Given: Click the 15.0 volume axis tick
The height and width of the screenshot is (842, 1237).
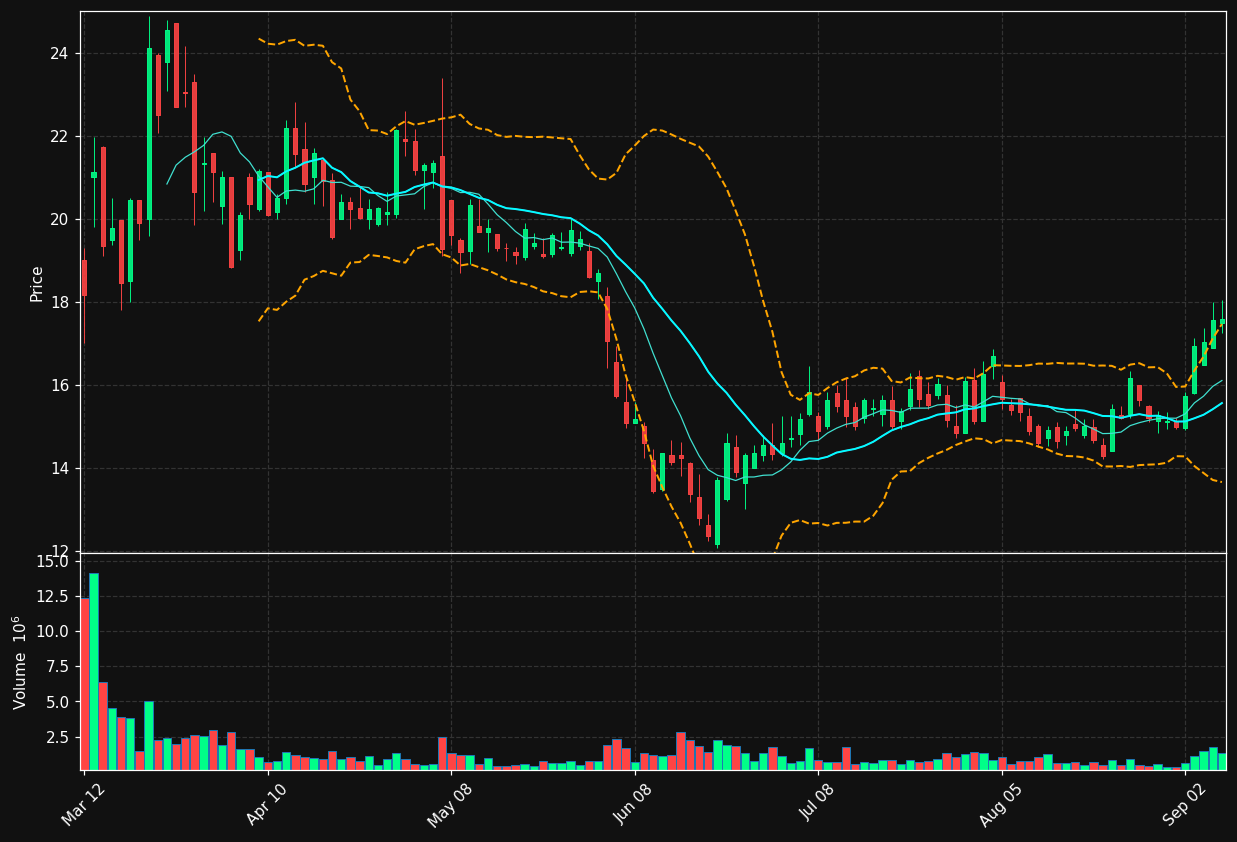Looking at the screenshot, I should 52,562.
